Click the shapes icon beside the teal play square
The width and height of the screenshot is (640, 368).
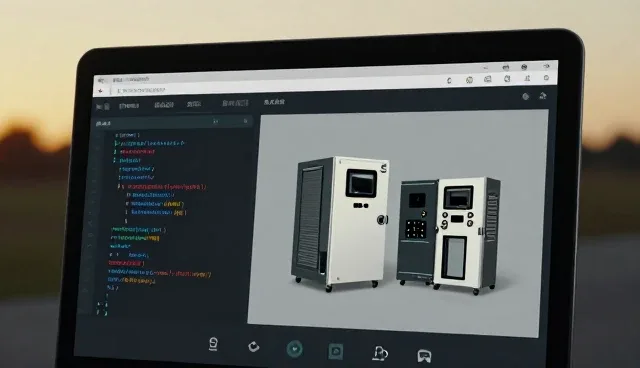point(380,353)
